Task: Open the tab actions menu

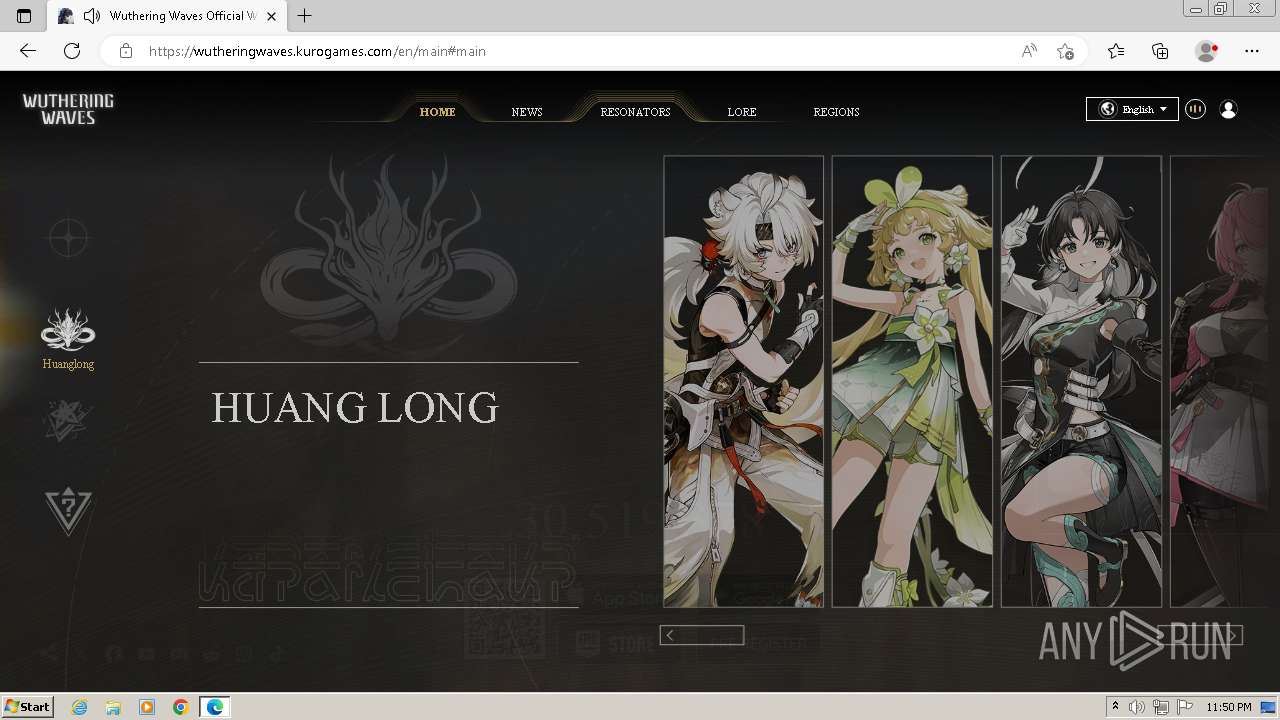Action: tap(24, 16)
